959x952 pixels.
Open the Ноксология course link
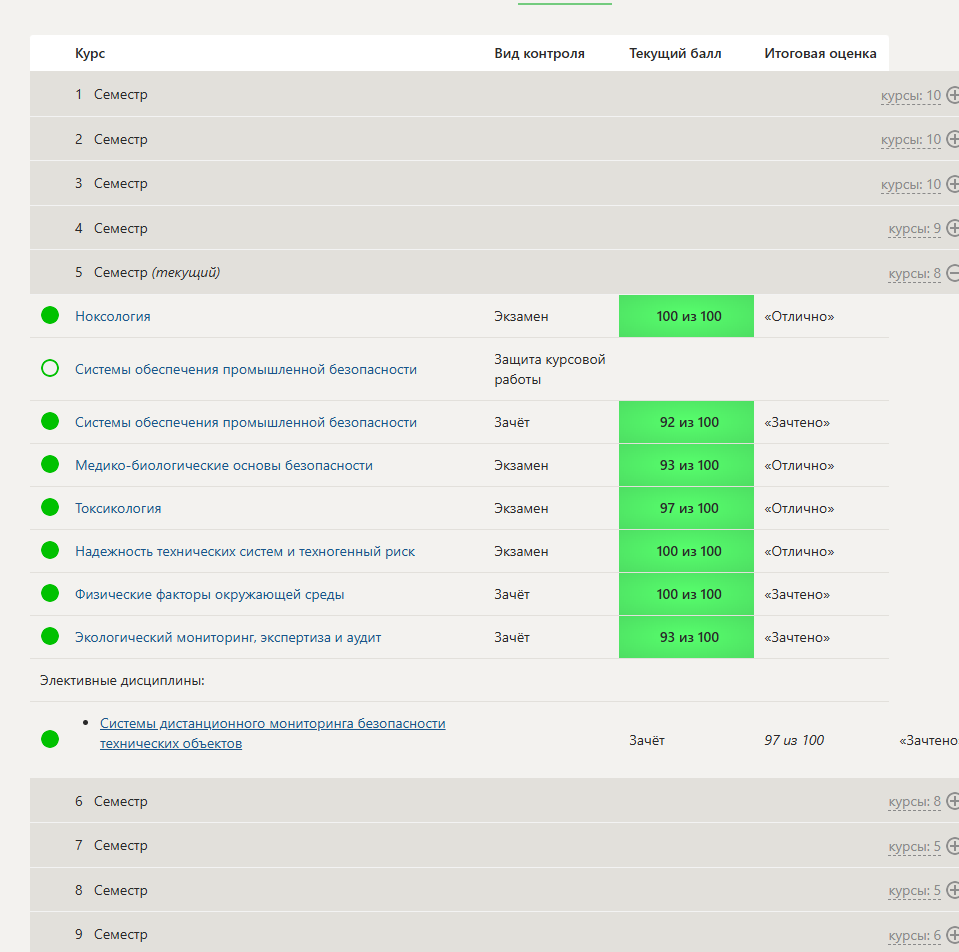(x=113, y=316)
